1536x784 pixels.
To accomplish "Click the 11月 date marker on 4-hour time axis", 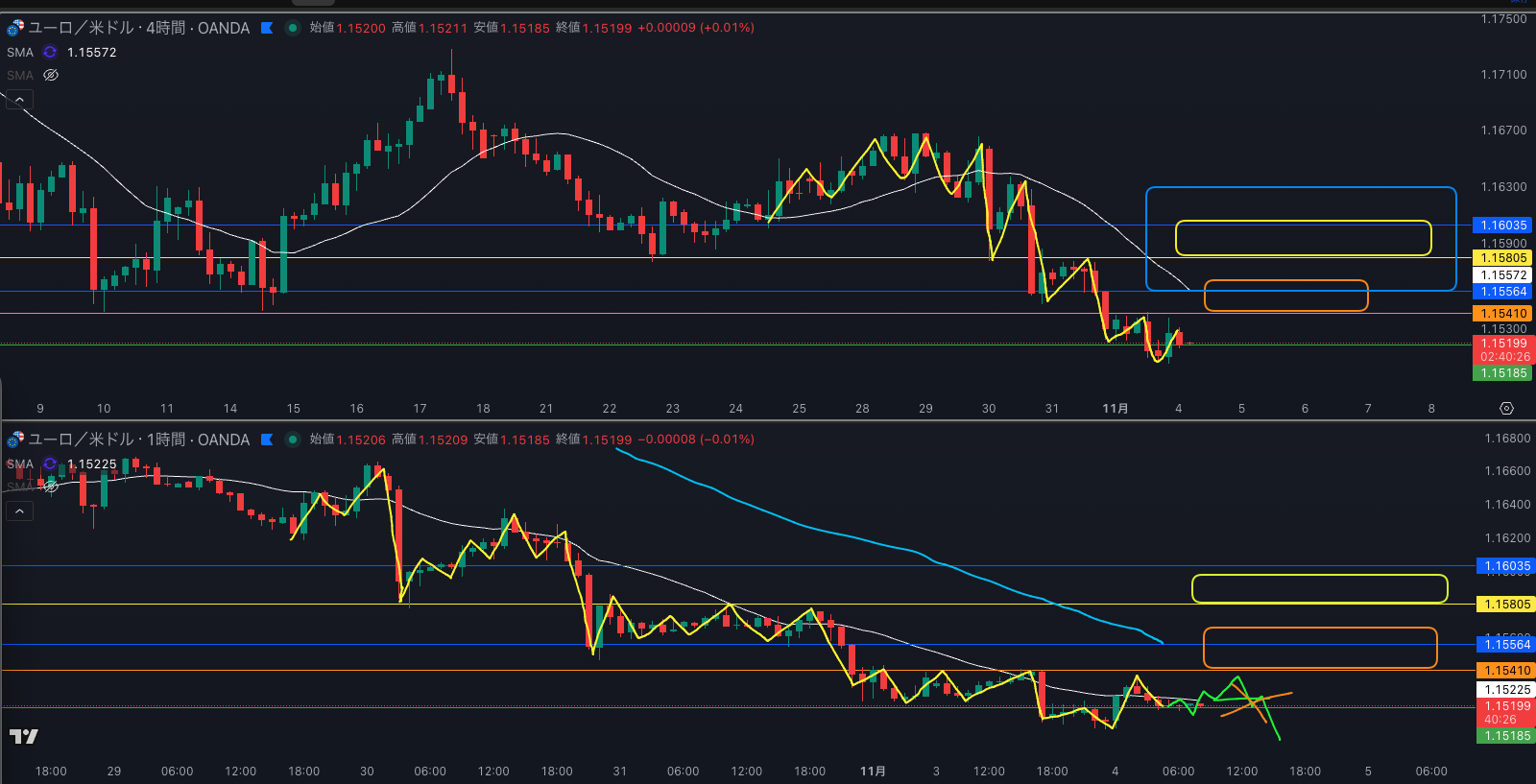I will click(1115, 409).
